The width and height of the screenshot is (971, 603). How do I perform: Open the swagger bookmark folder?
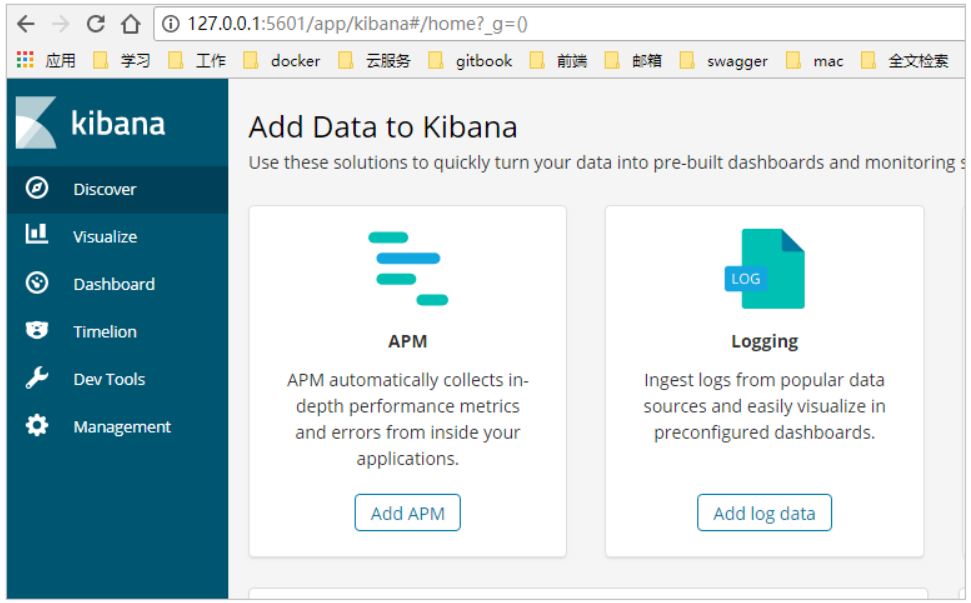[x=724, y=60]
